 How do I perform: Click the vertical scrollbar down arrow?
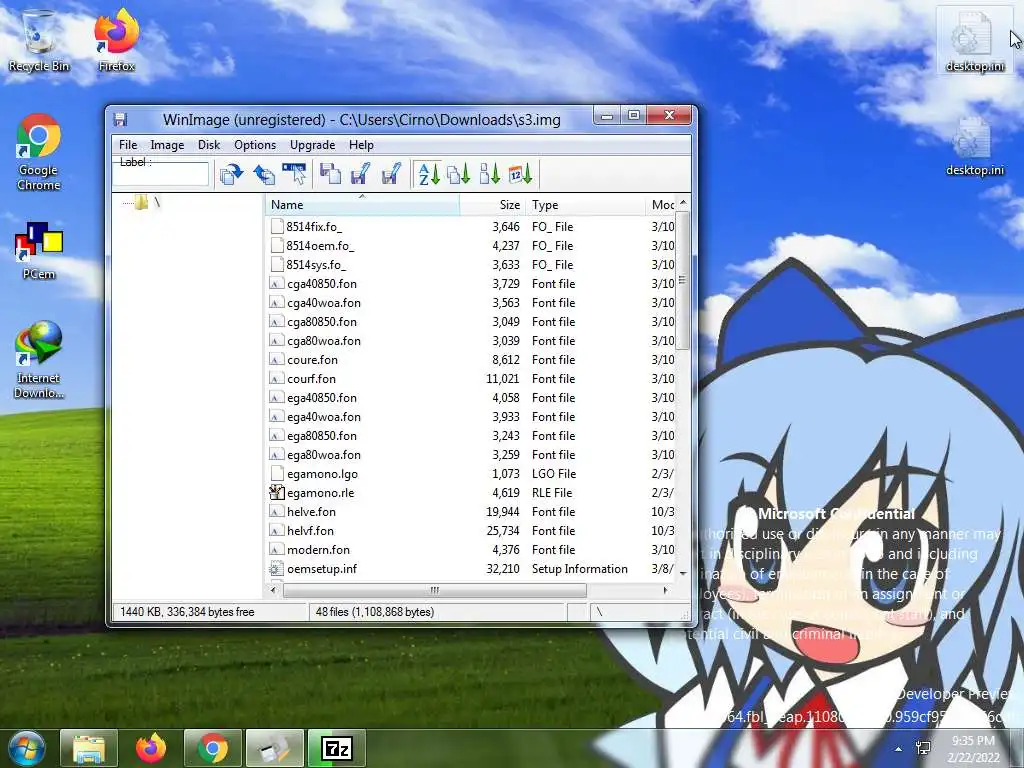(682, 573)
